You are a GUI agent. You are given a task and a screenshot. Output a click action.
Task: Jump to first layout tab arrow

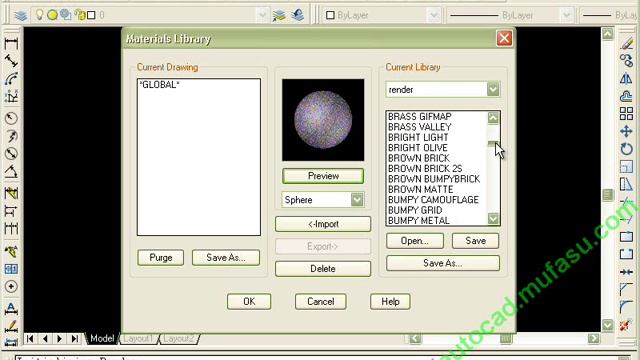point(30,338)
